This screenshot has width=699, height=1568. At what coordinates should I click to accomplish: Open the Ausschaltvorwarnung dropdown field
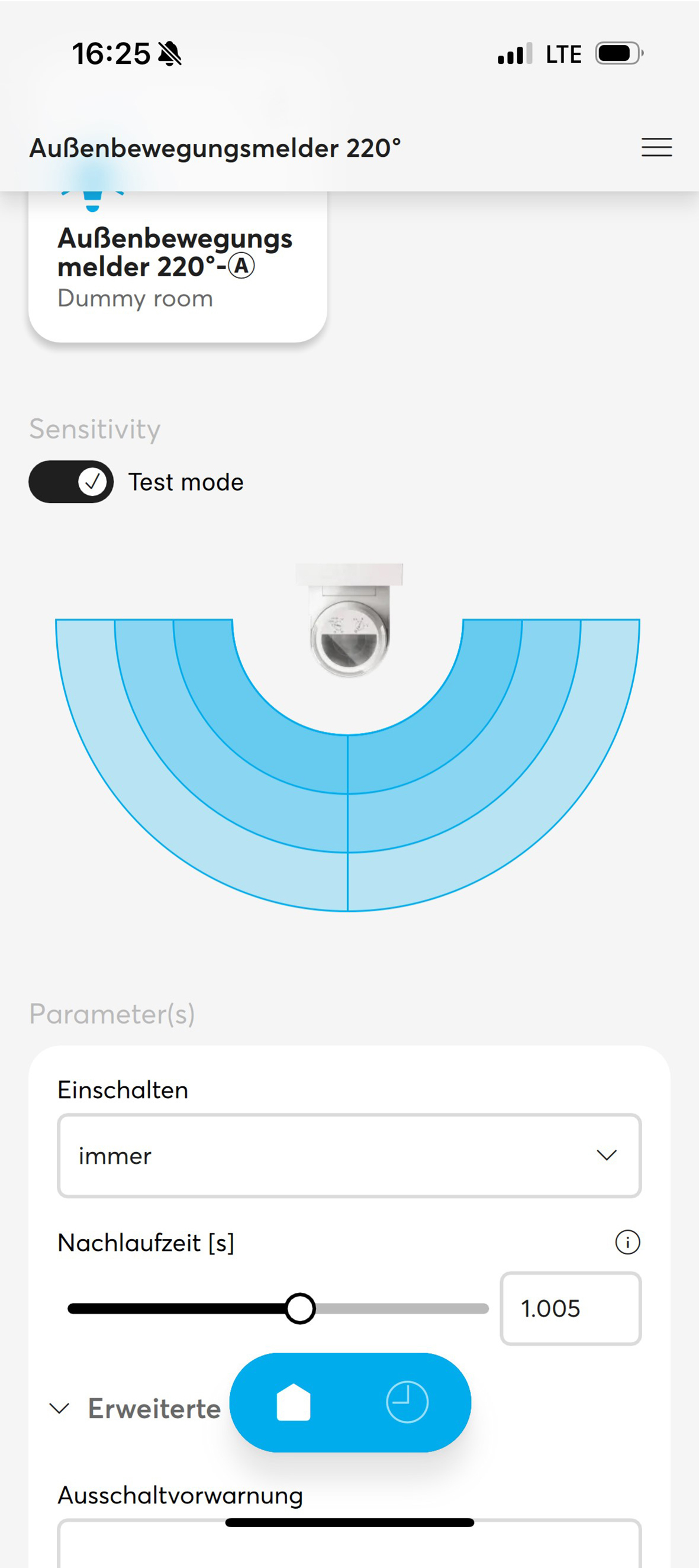point(349,1543)
